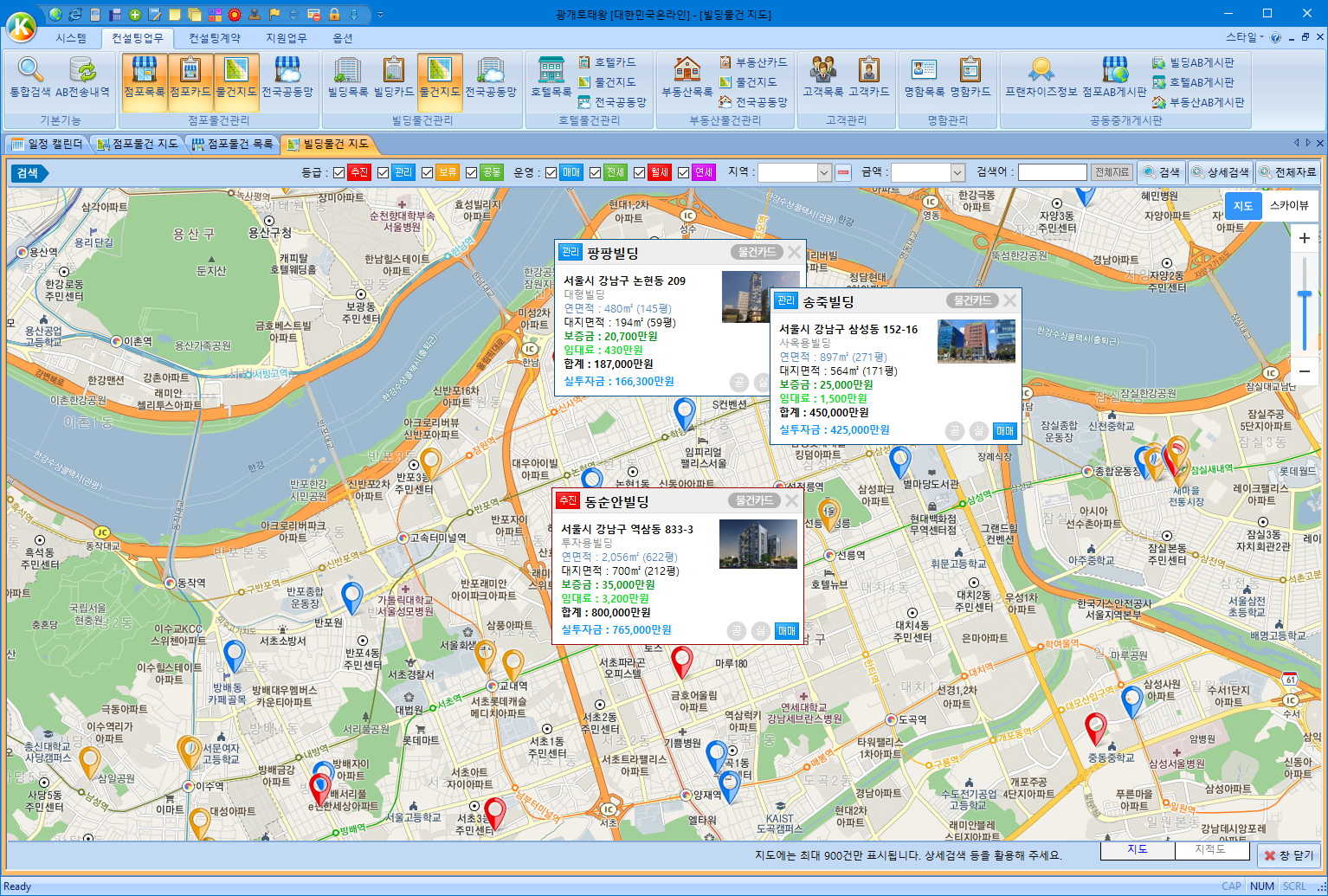The height and width of the screenshot is (896, 1328).
Task: Click the 창 닫기 close window button
Action: pos(1288,855)
